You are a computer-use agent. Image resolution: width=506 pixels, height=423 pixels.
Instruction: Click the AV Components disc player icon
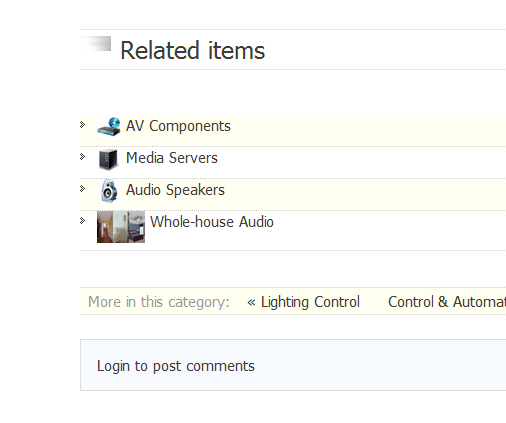[109, 127]
